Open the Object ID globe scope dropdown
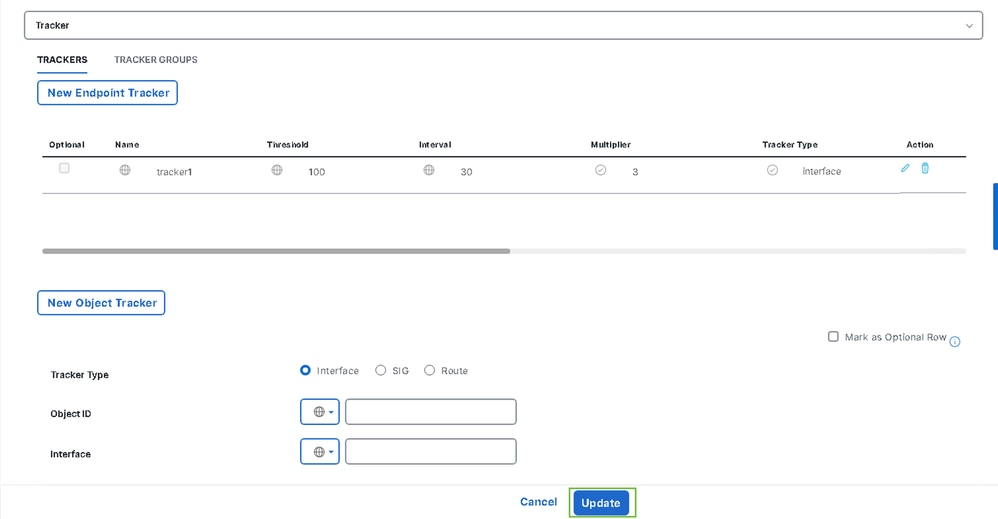This screenshot has width=998, height=519. (x=320, y=412)
